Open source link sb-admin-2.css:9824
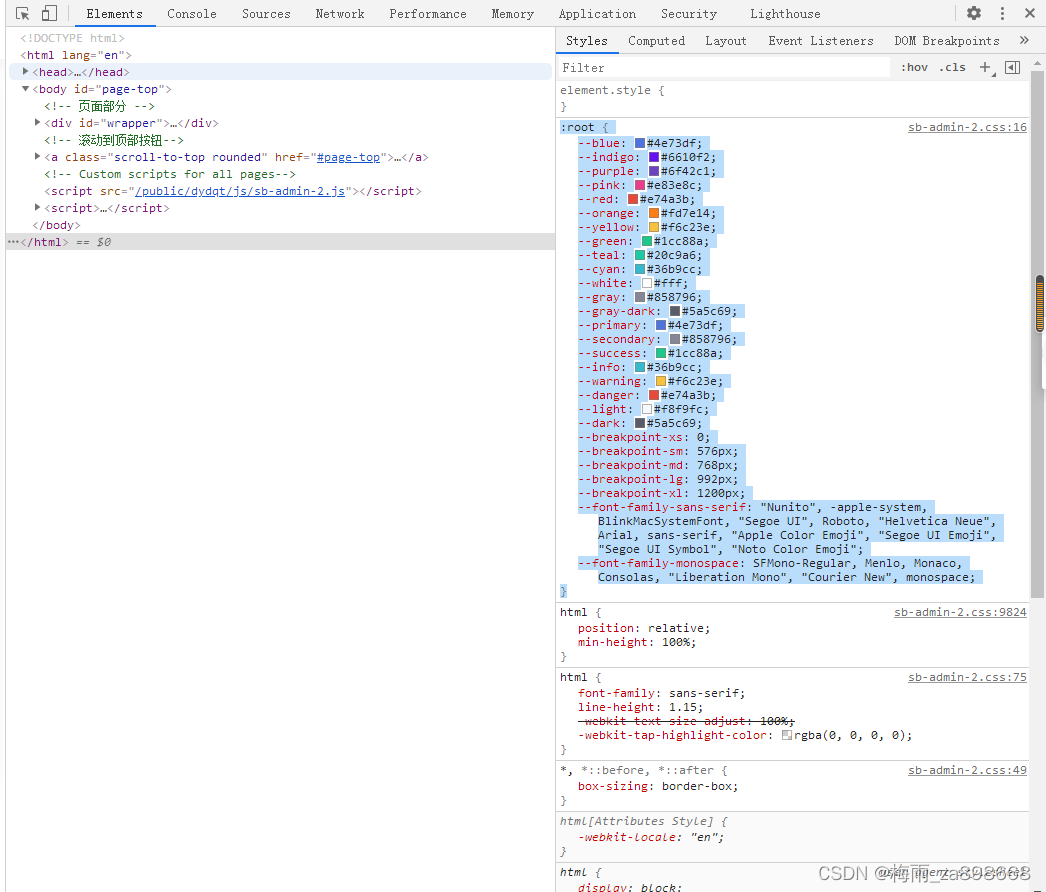This screenshot has height=892, width=1046. tap(960, 612)
